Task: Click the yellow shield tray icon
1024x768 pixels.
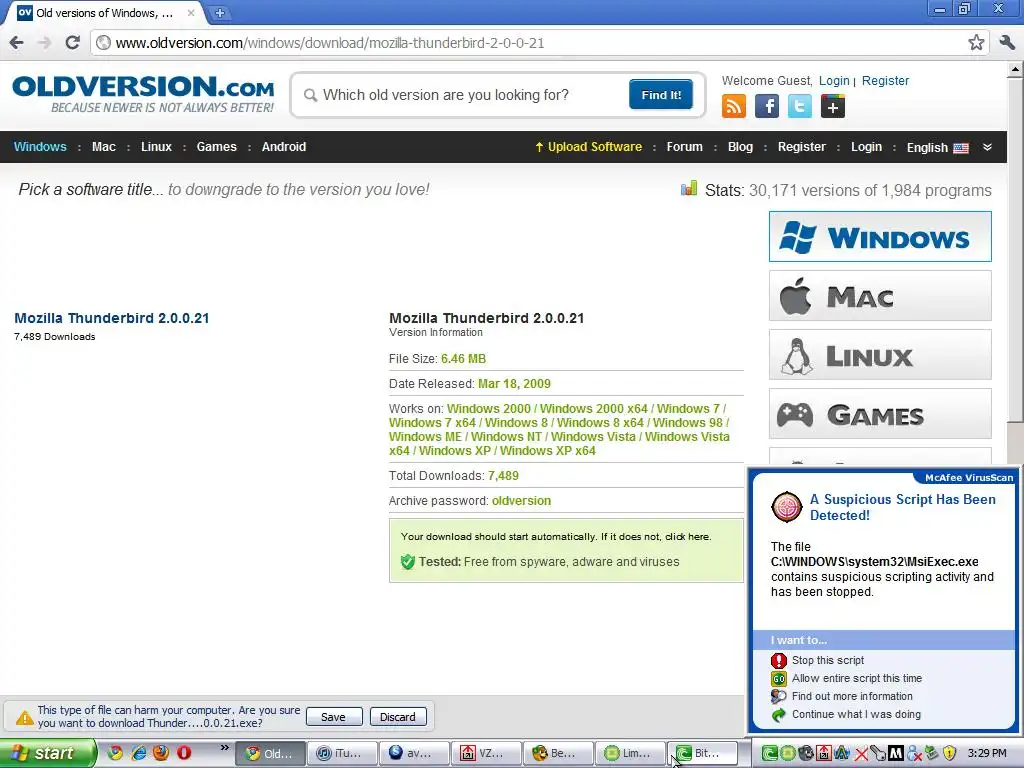Action: tap(950, 754)
